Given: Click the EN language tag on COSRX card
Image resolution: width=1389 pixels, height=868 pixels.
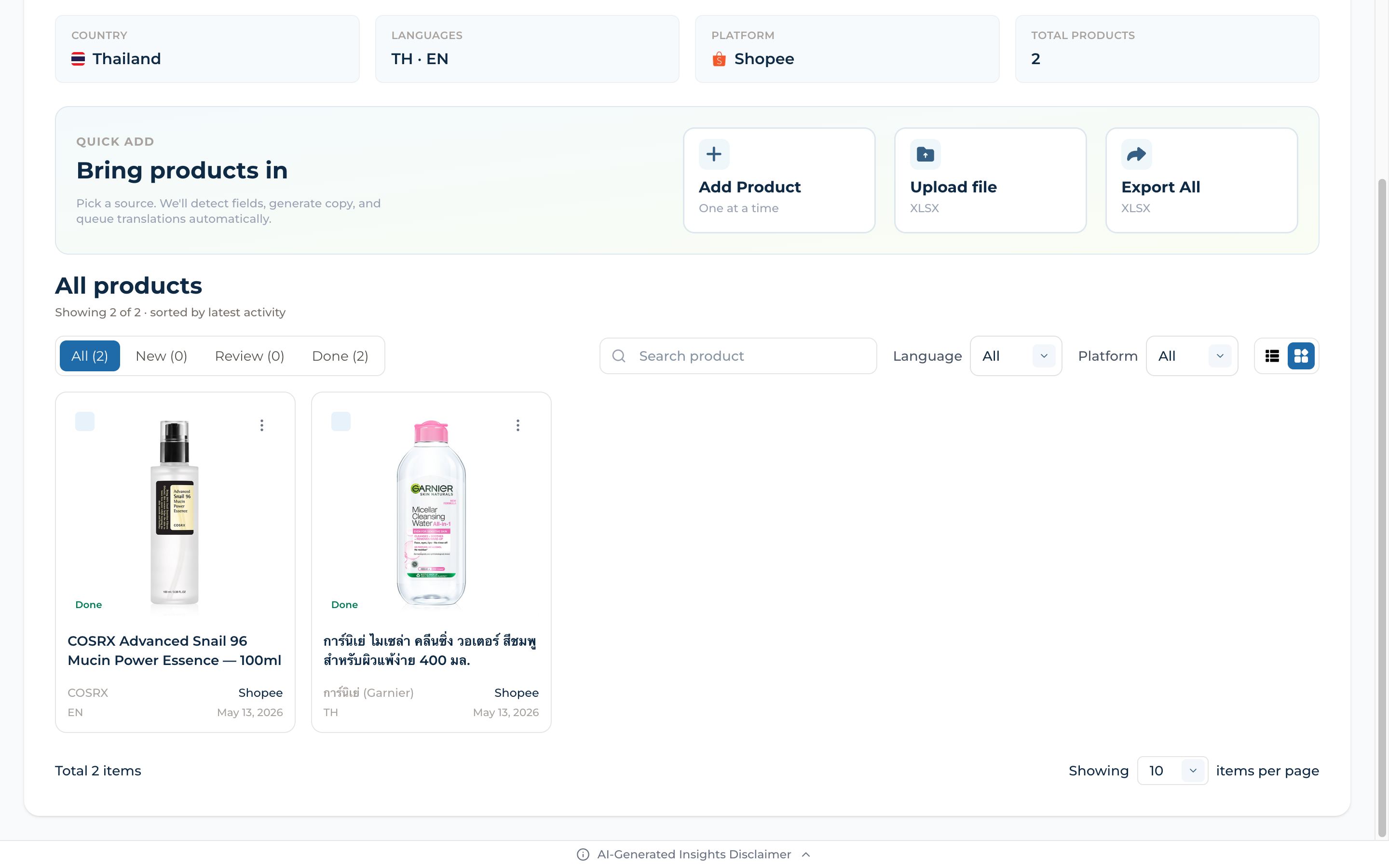Looking at the screenshot, I should 75,712.
